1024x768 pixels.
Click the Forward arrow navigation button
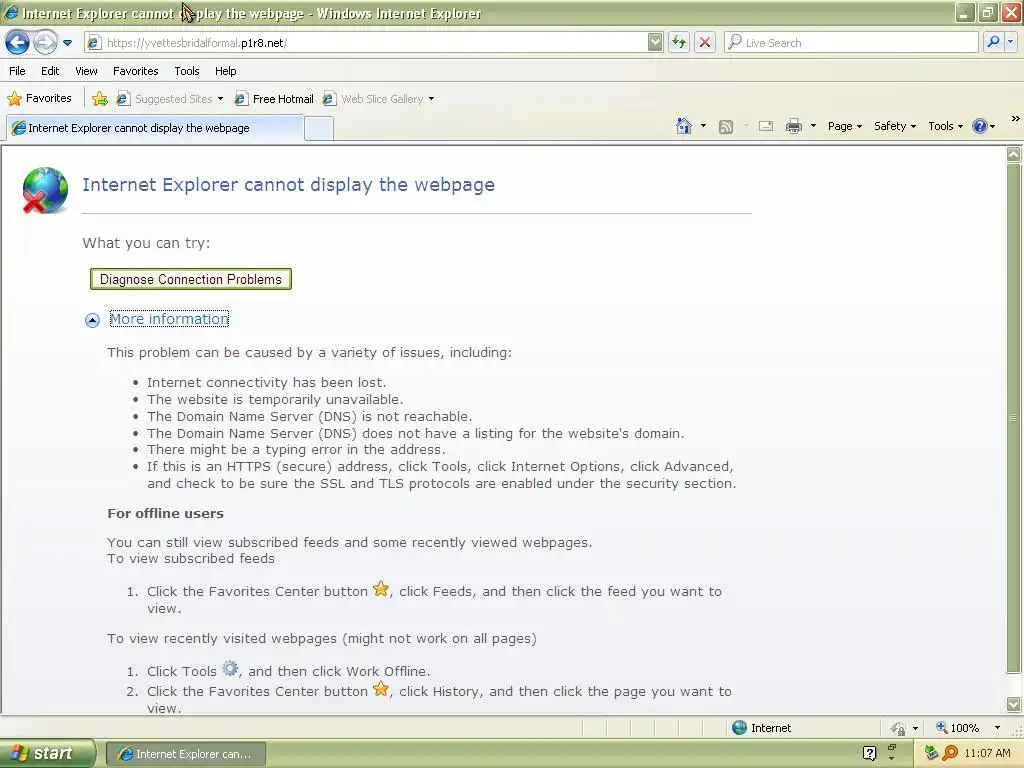[x=45, y=42]
